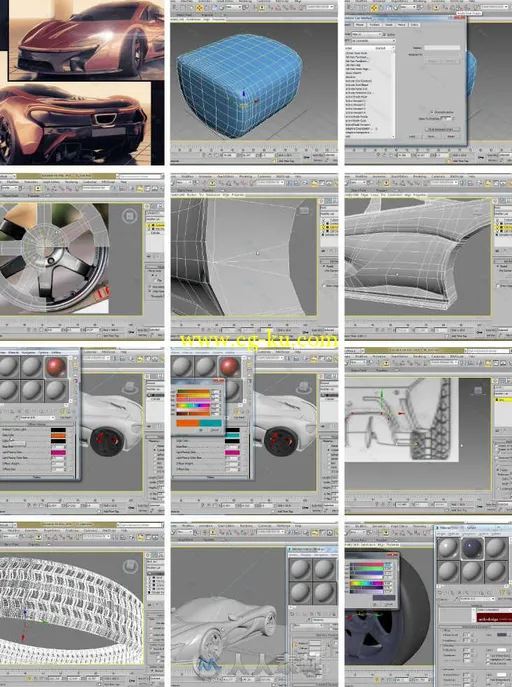Open Quads tab in Customize User Interface dialog
Viewport: 512px width, 687px height.
pos(389,25)
